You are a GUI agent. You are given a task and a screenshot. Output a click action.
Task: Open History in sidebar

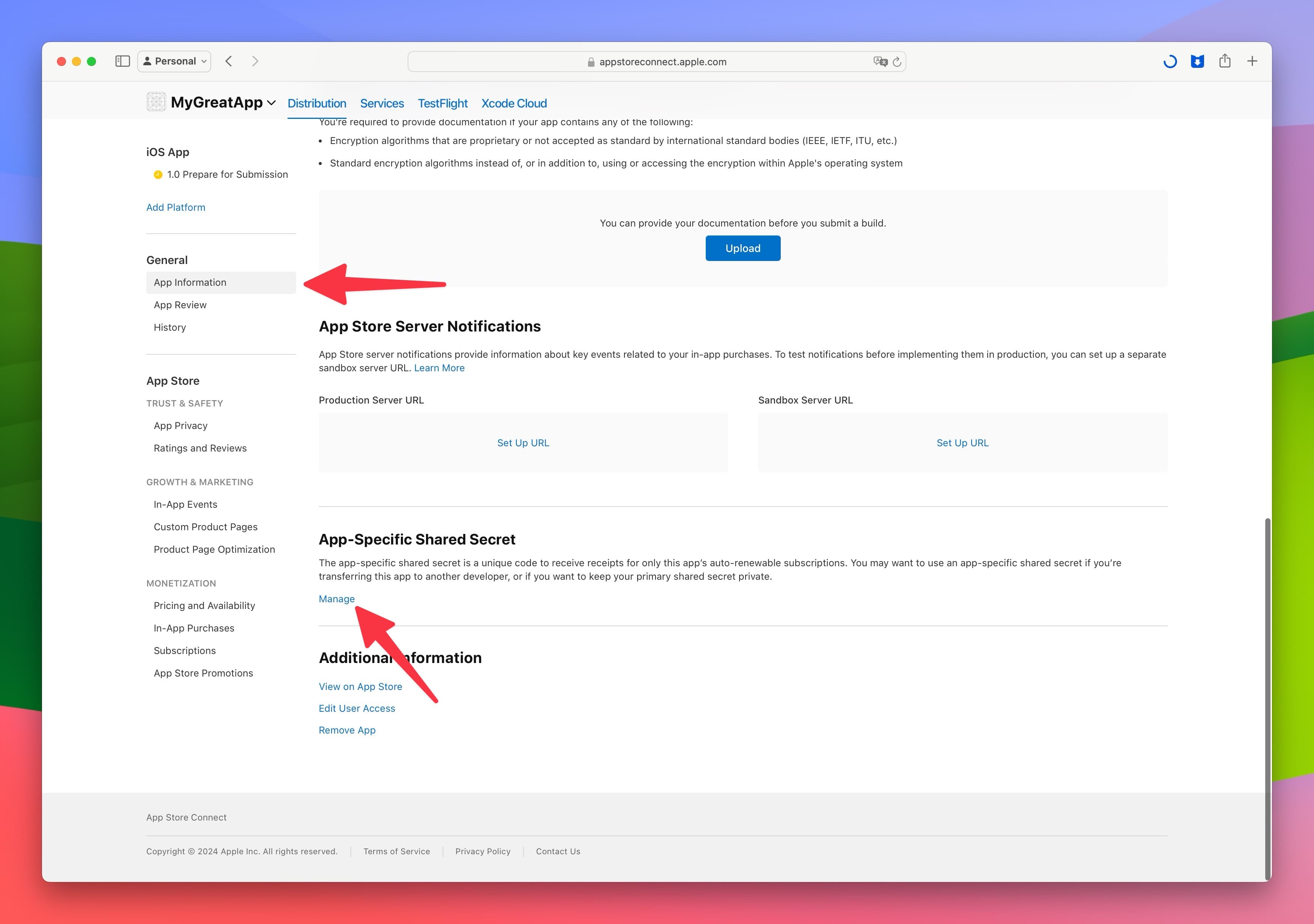170,327
